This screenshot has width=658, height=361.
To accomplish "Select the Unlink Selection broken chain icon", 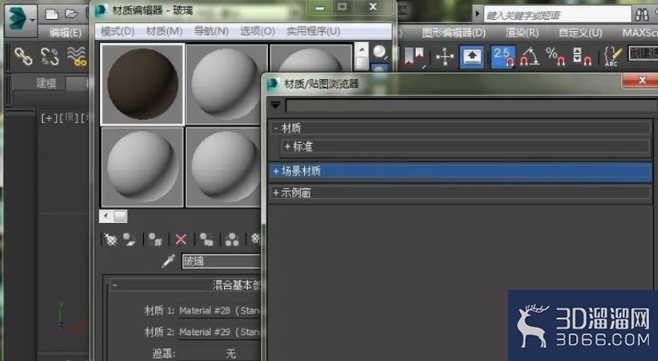I will pos(50,56).
